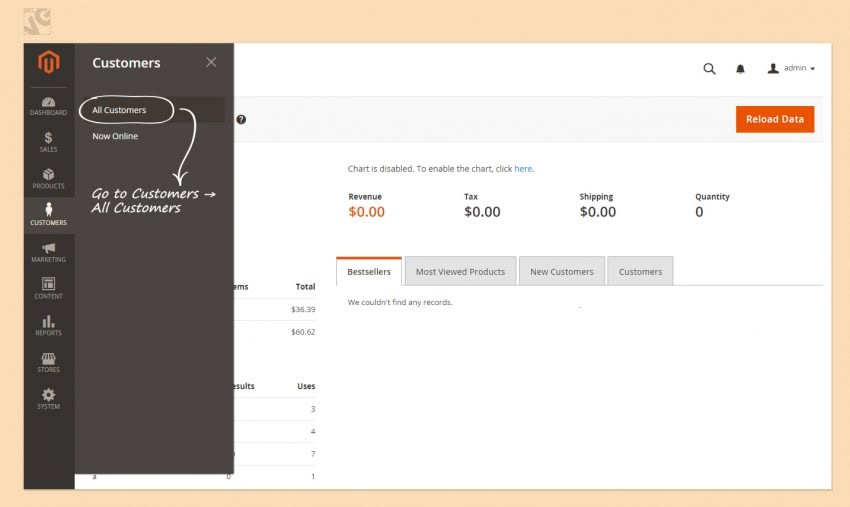Click the $36.39 total cell
Screen dimensions: 850x507
(x=303, y=309)
